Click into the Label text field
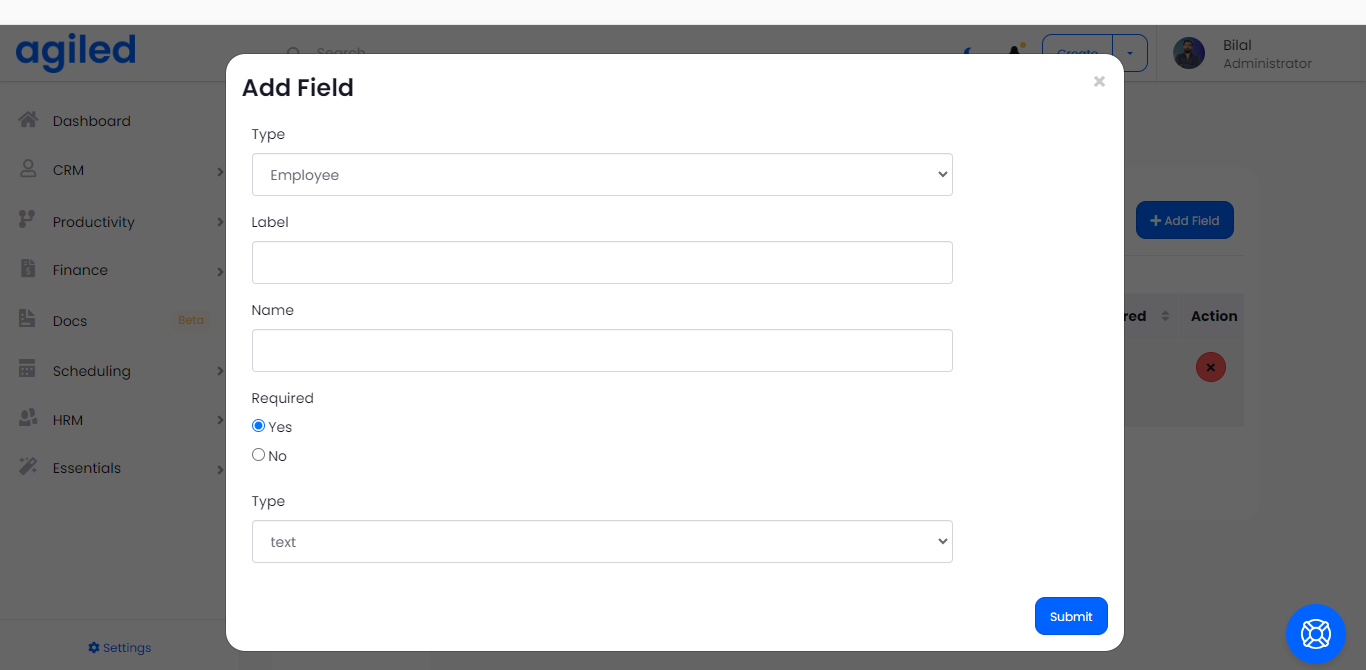Screen dimensions: 1366x670 tap(602, 263)
